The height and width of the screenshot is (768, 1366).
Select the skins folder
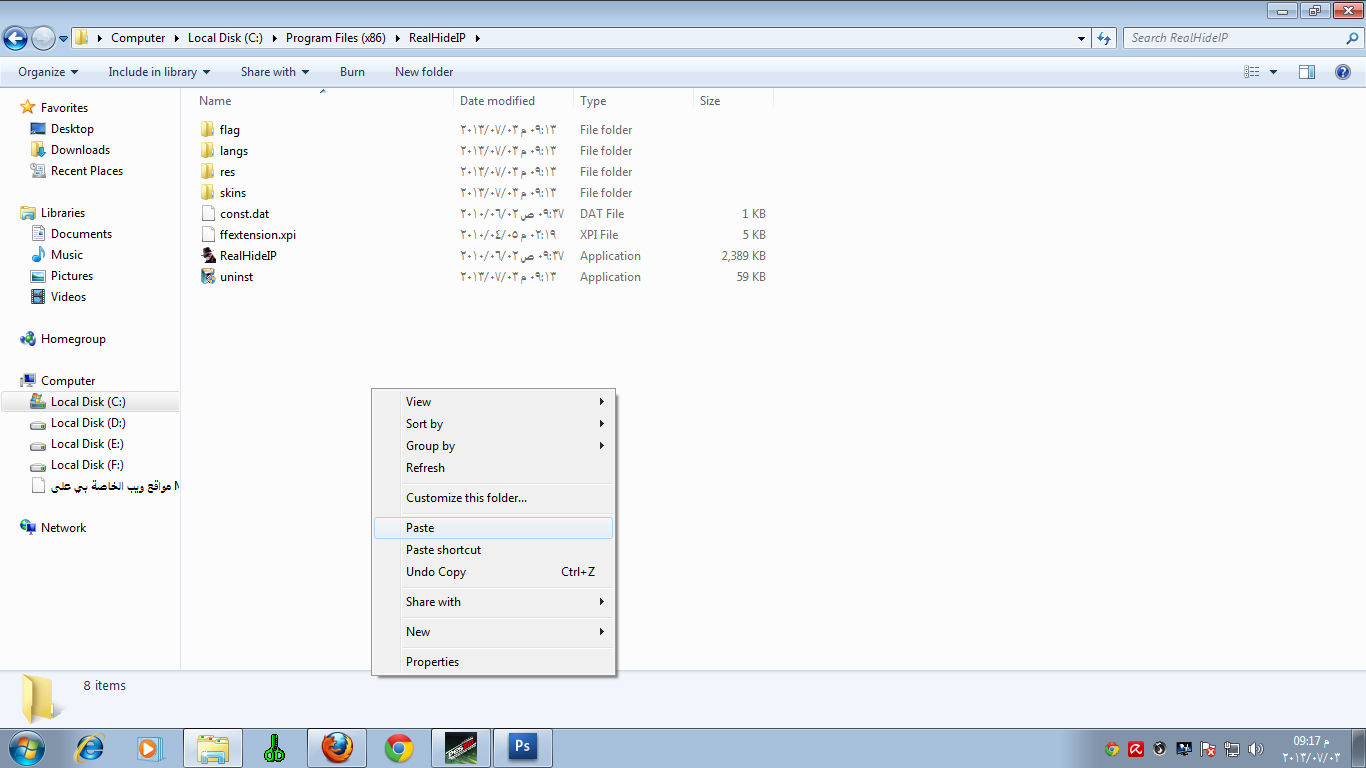pos(233,193)
